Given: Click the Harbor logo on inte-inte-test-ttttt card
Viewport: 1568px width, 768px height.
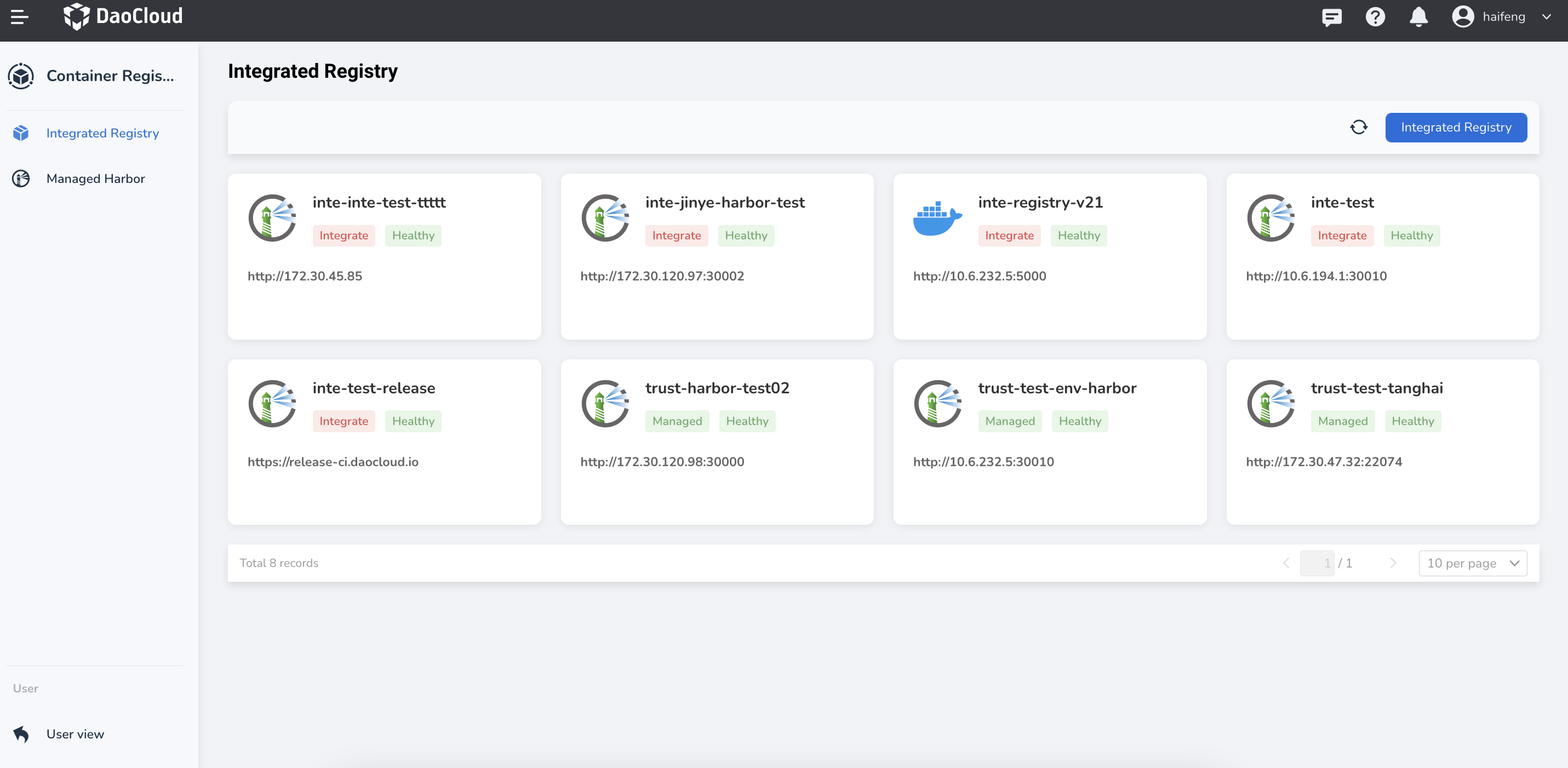Looking at the screenshot, I should pyautogui.click(x=272, y=218).
